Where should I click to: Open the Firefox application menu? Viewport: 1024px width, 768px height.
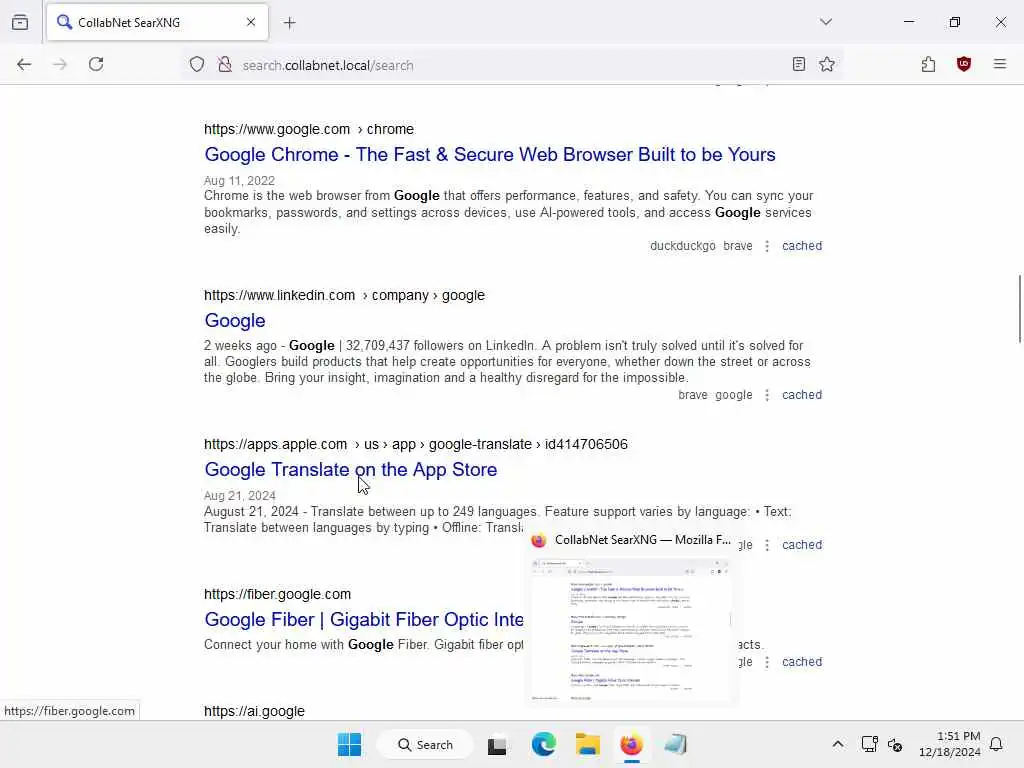click(1000, 64)
